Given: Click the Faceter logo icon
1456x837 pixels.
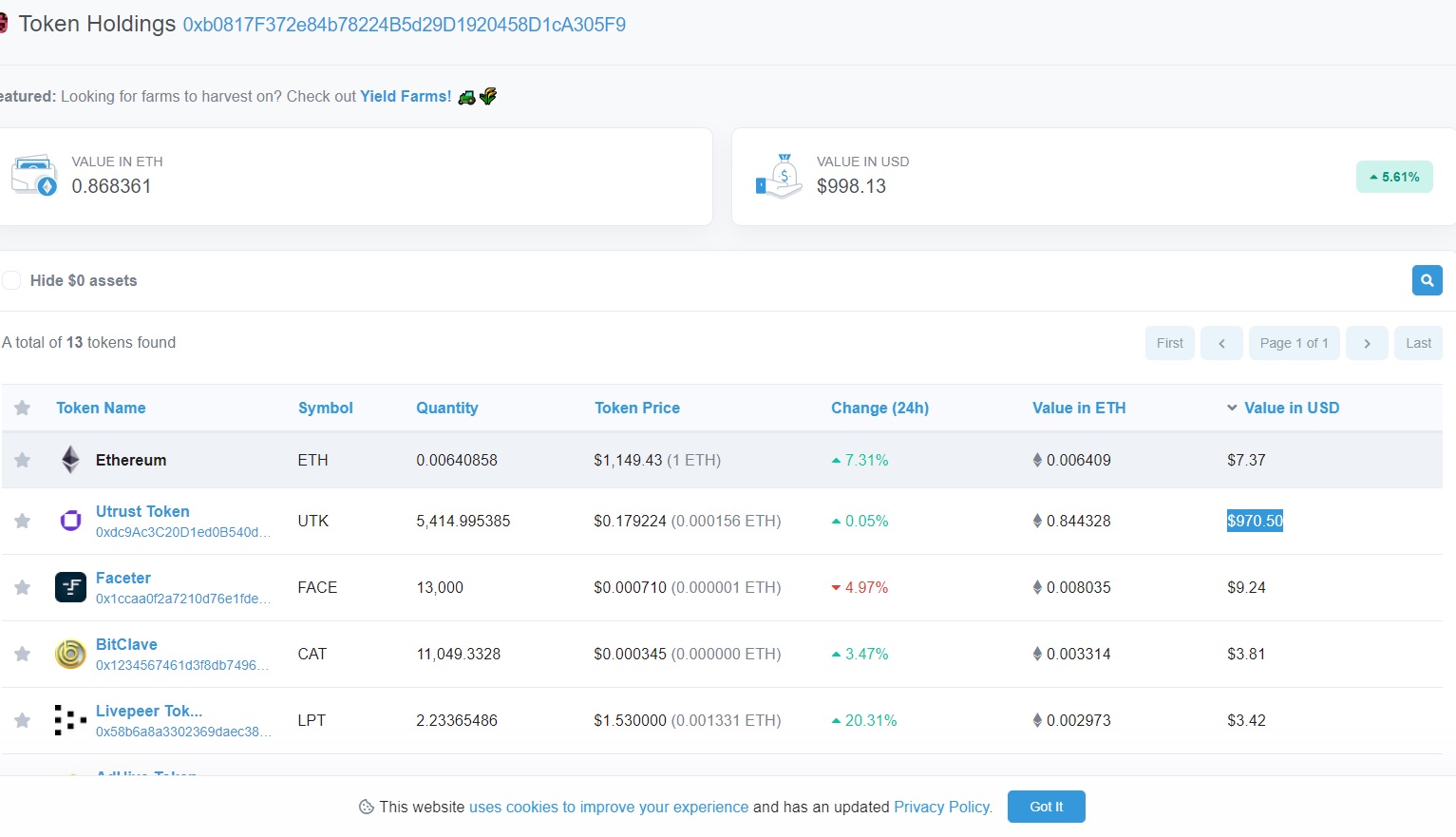Looking at the screenshot, I should point(70,587).
